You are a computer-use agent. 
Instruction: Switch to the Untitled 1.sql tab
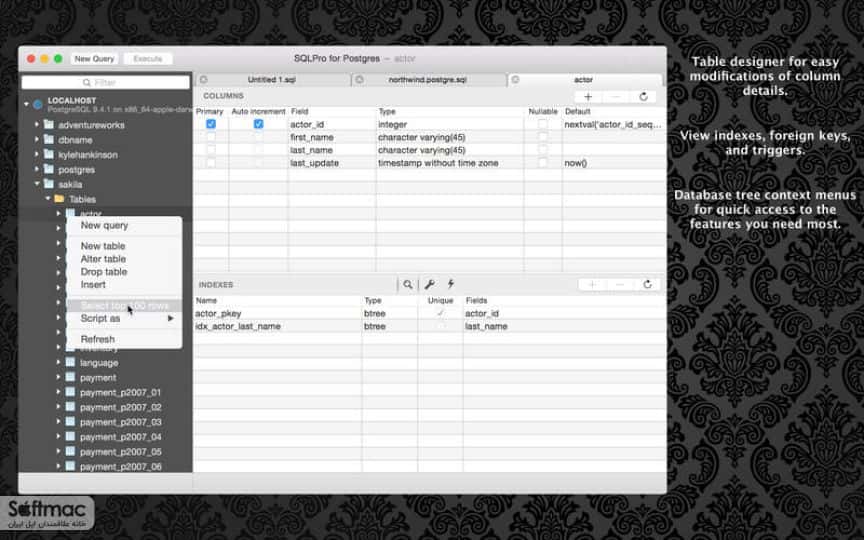coord(272,79)
